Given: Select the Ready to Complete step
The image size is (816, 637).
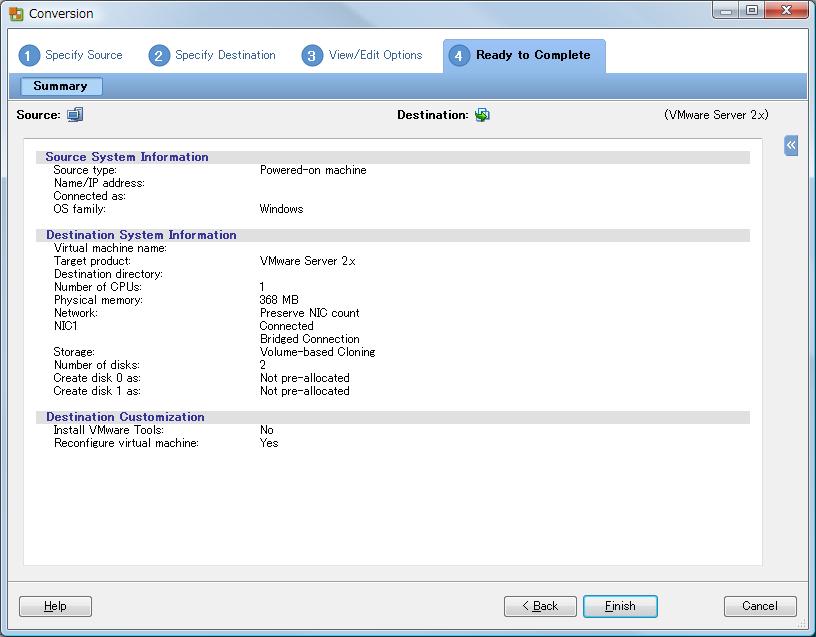Looking at the screenshot, I should (524, 55).
